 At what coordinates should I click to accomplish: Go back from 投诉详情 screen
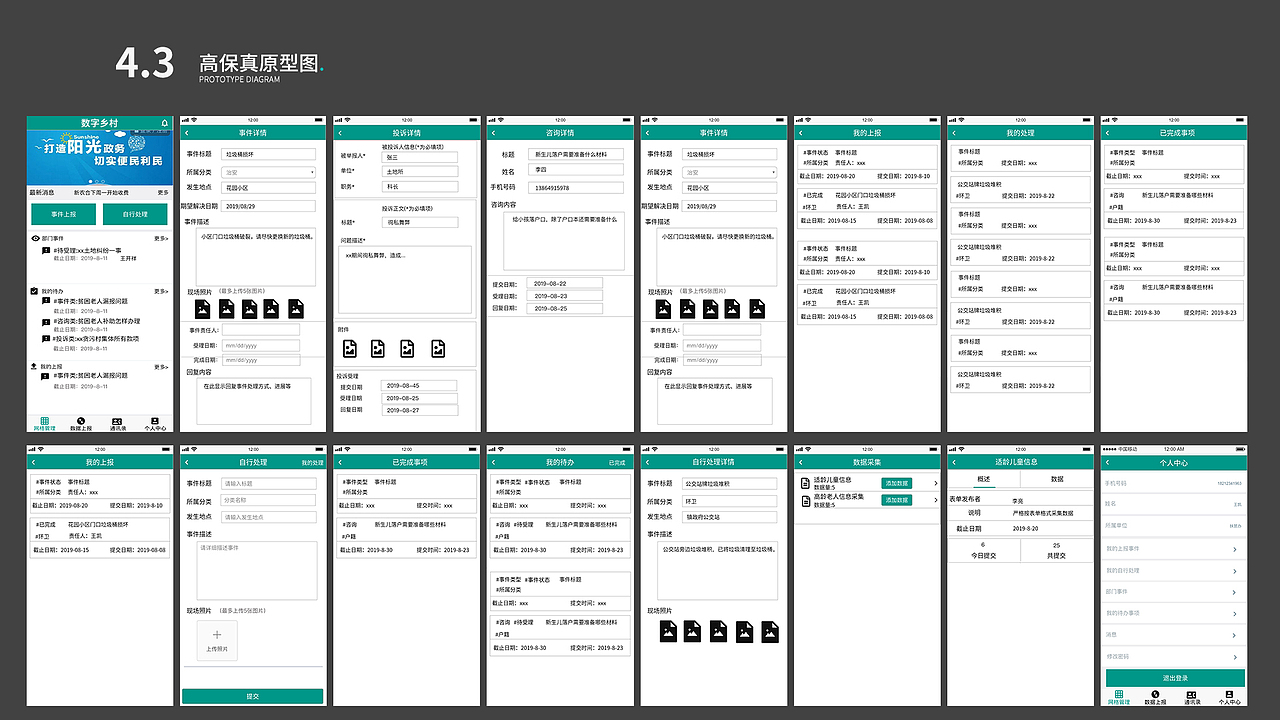pos(340,133)
